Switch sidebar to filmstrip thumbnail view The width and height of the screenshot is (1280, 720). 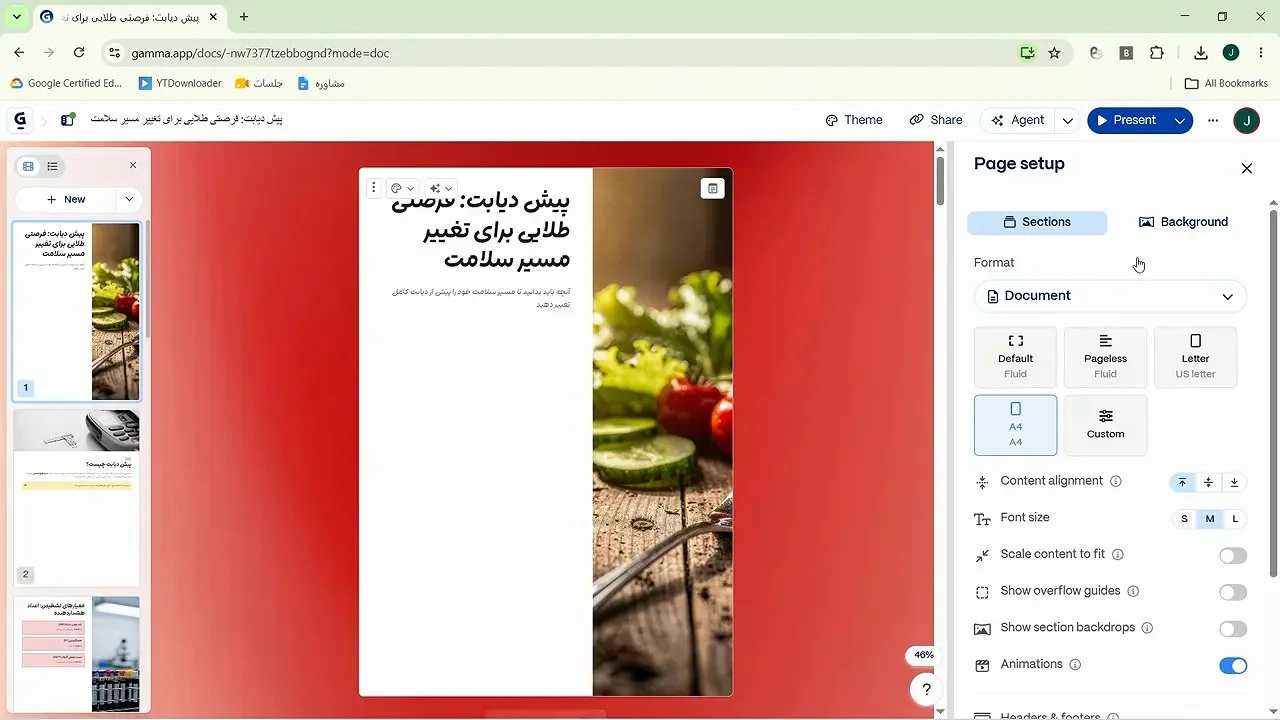[x=28, y=166]
